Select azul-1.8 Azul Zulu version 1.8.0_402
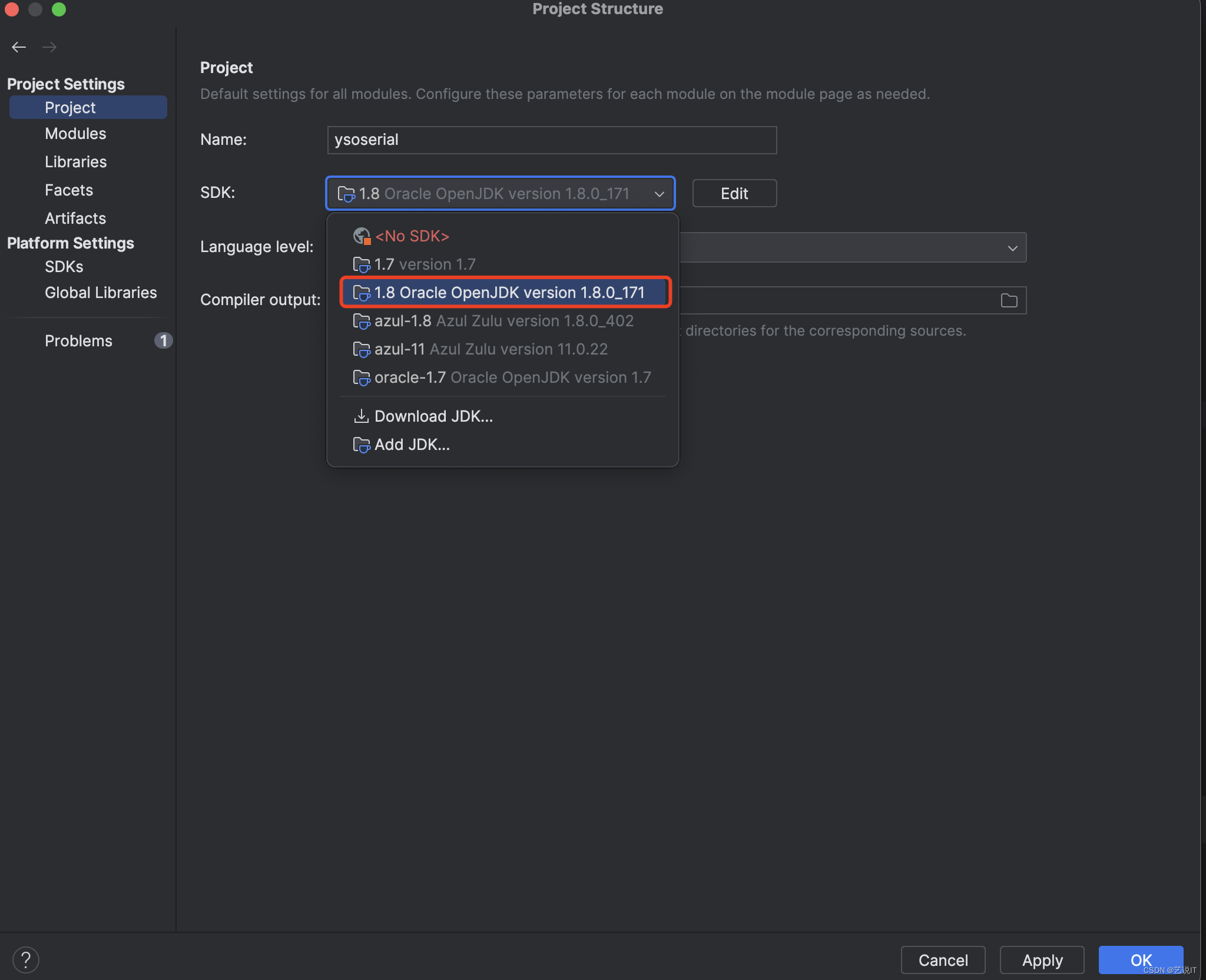 point(503,321)
